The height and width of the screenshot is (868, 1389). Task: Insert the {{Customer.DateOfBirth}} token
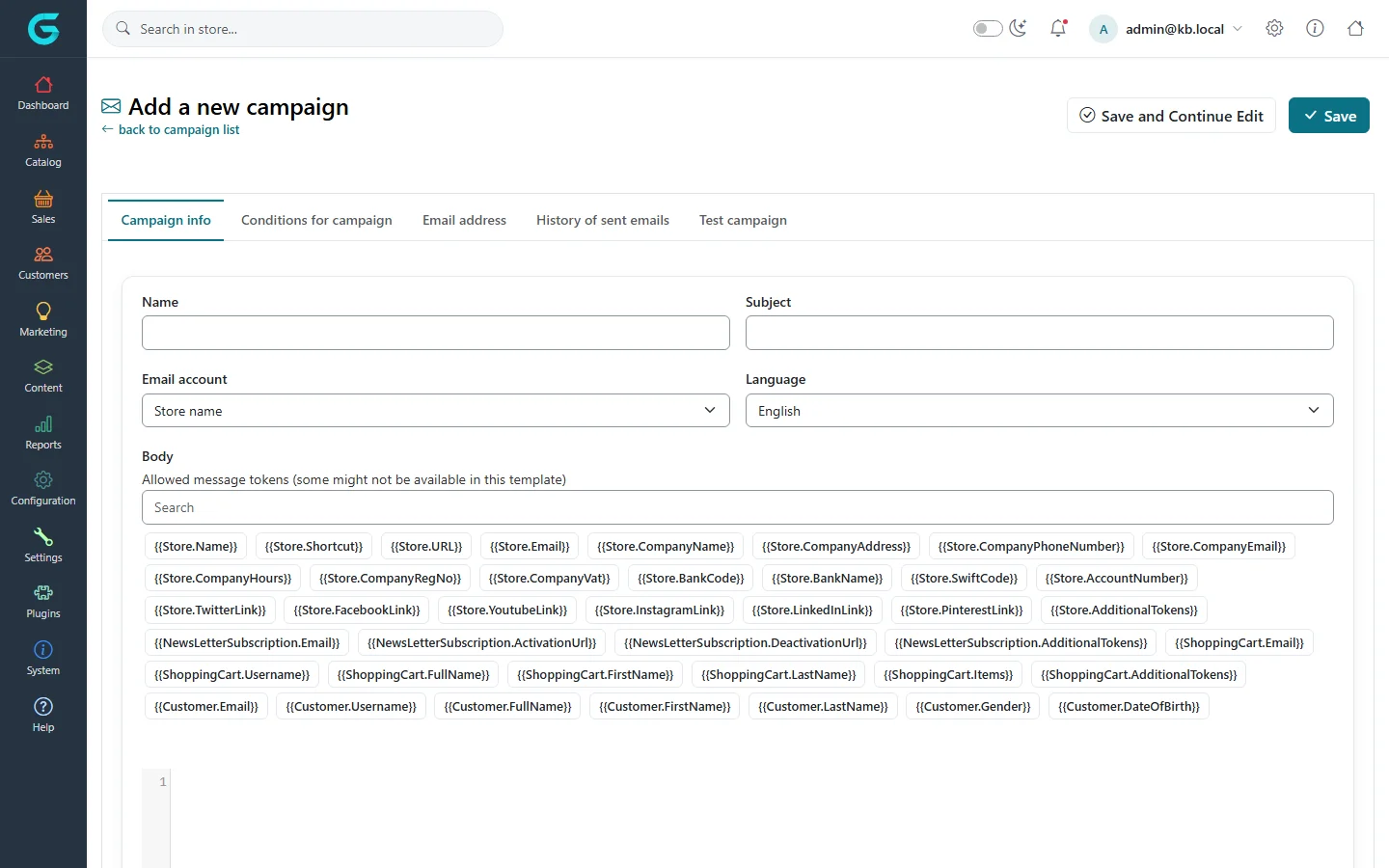pyautogui.click(x=1129, y=707)
